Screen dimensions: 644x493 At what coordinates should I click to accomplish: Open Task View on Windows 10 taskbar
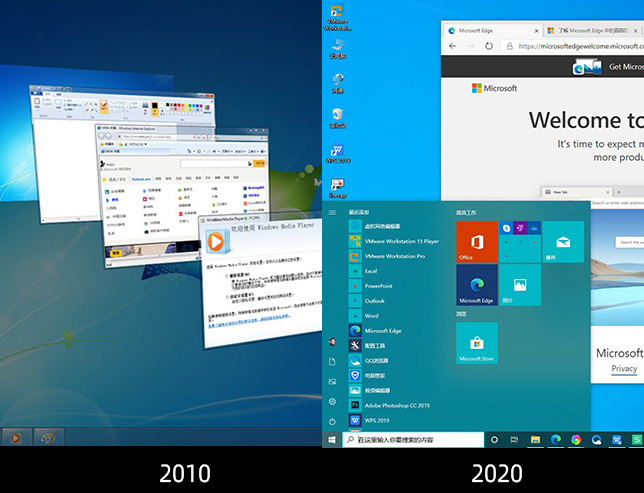click(x=514, y=440)
